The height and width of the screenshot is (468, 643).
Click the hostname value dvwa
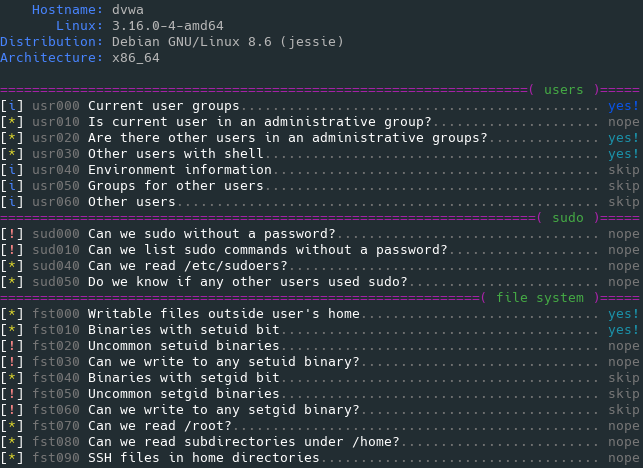pyautogui.click(x=128, y=10)
